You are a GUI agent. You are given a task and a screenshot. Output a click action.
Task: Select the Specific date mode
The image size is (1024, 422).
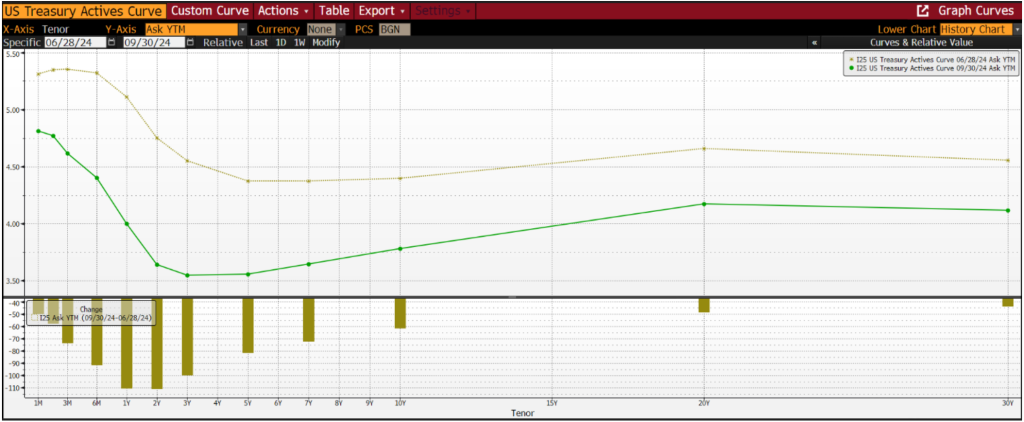[22, 42]
